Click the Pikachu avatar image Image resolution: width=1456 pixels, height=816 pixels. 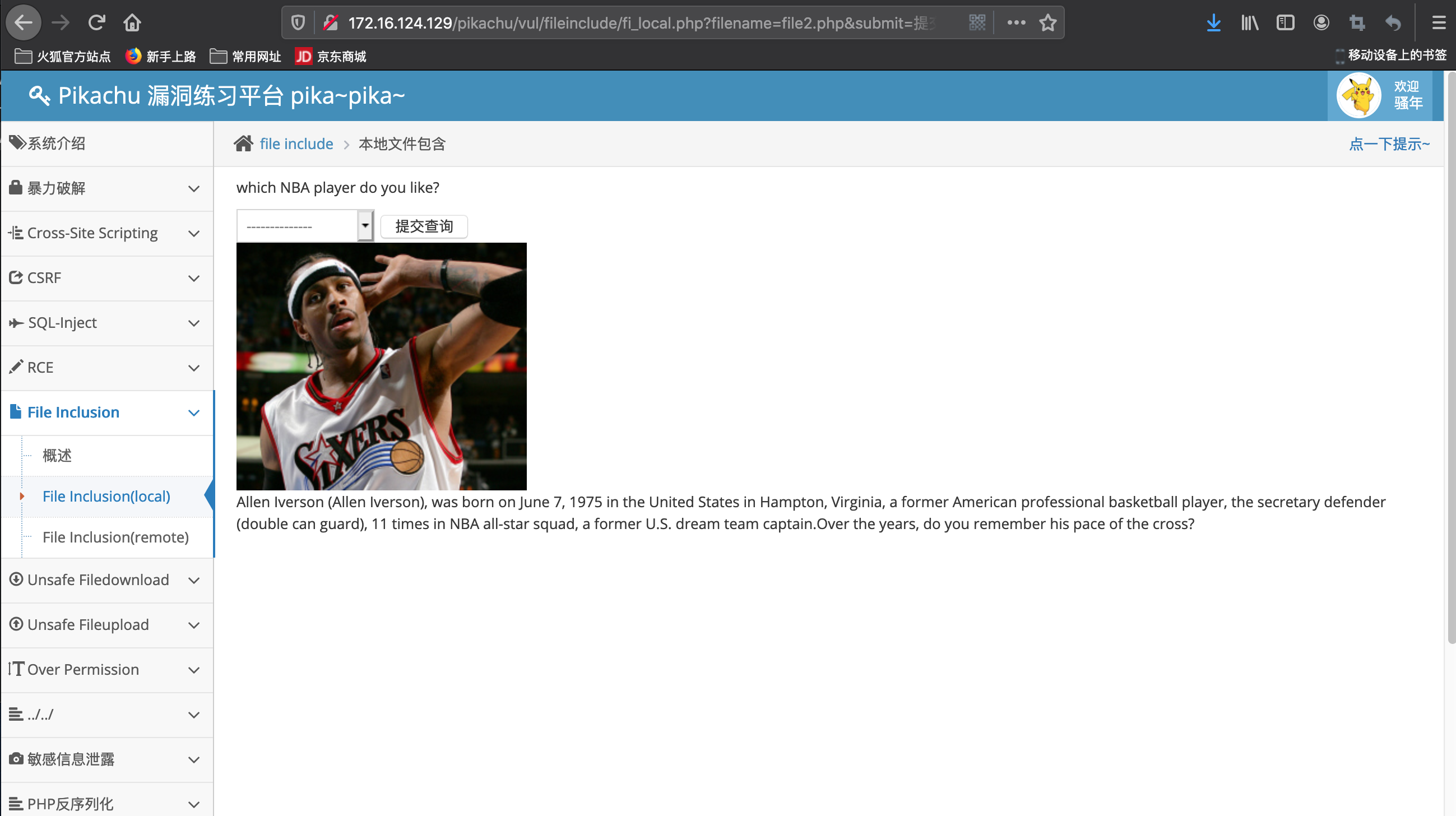coord(1358,95)
